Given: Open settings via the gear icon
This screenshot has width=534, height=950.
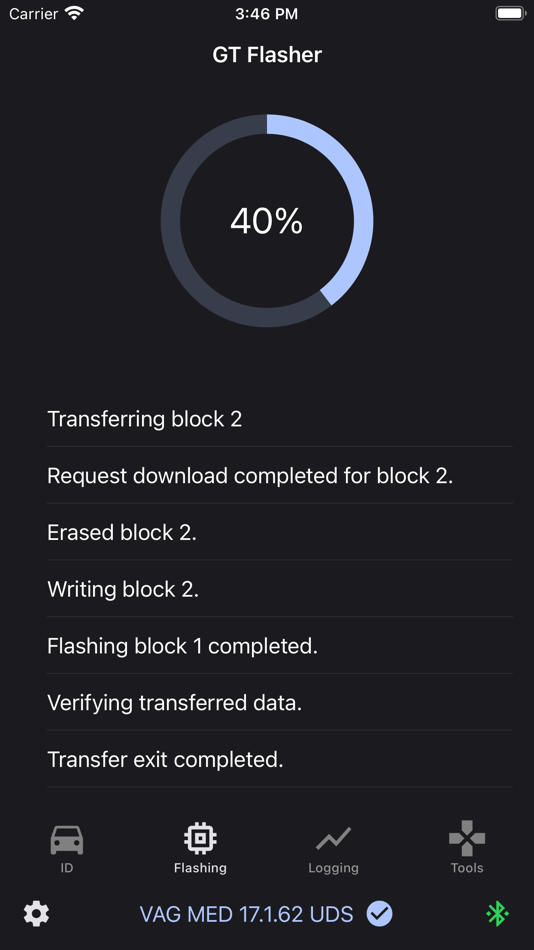Looking at the screenshot, I should tap(36, 914).
